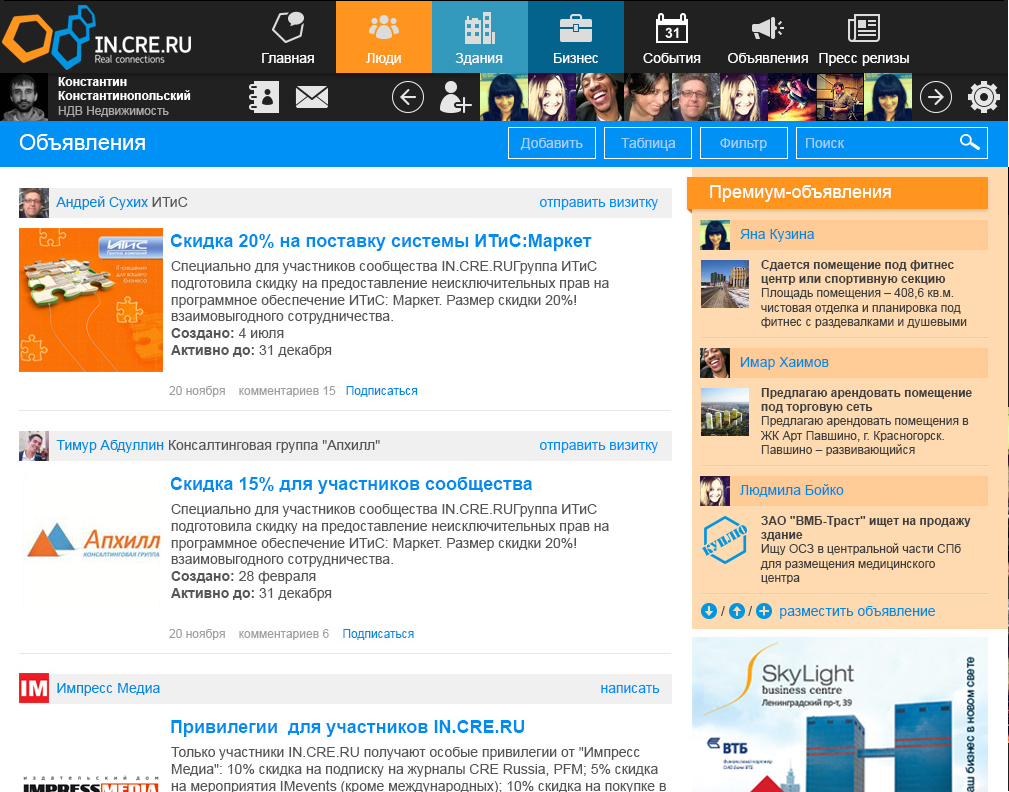
Task: Open the retail chain rental listing
Action: pos(866,400)
